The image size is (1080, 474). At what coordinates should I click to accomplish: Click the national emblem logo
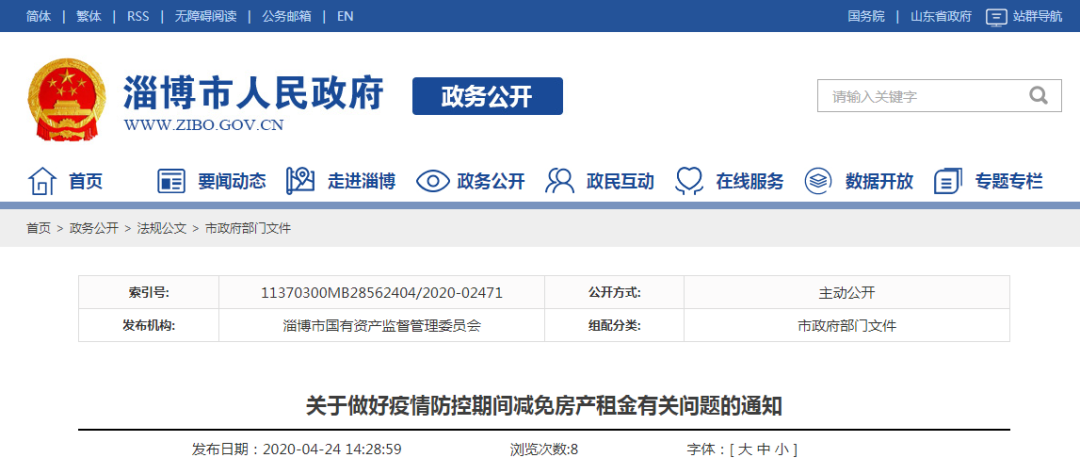click(67, 100)
